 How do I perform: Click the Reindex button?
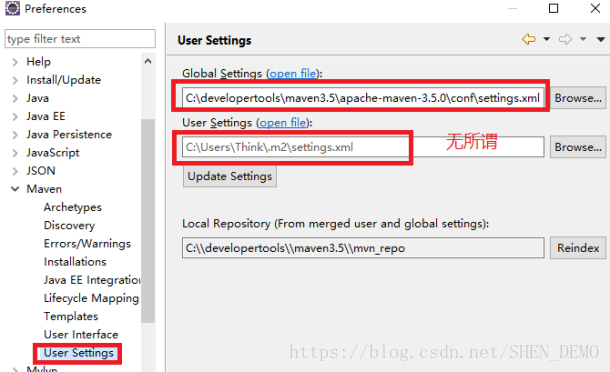[x=578, y=248]
